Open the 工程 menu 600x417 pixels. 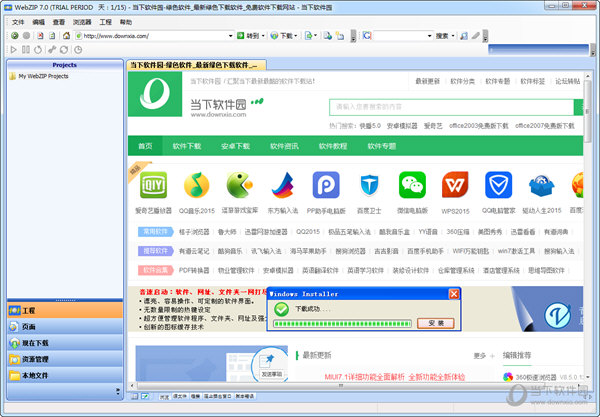click(x=106, y=22)
